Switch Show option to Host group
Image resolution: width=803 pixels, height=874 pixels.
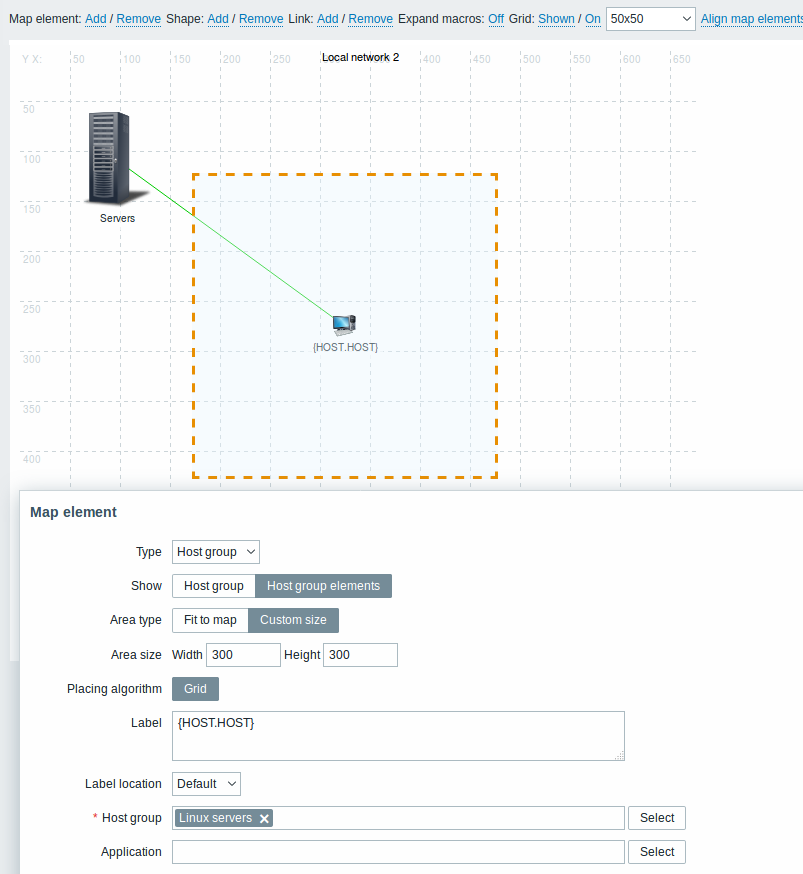(x=213, y=586)
